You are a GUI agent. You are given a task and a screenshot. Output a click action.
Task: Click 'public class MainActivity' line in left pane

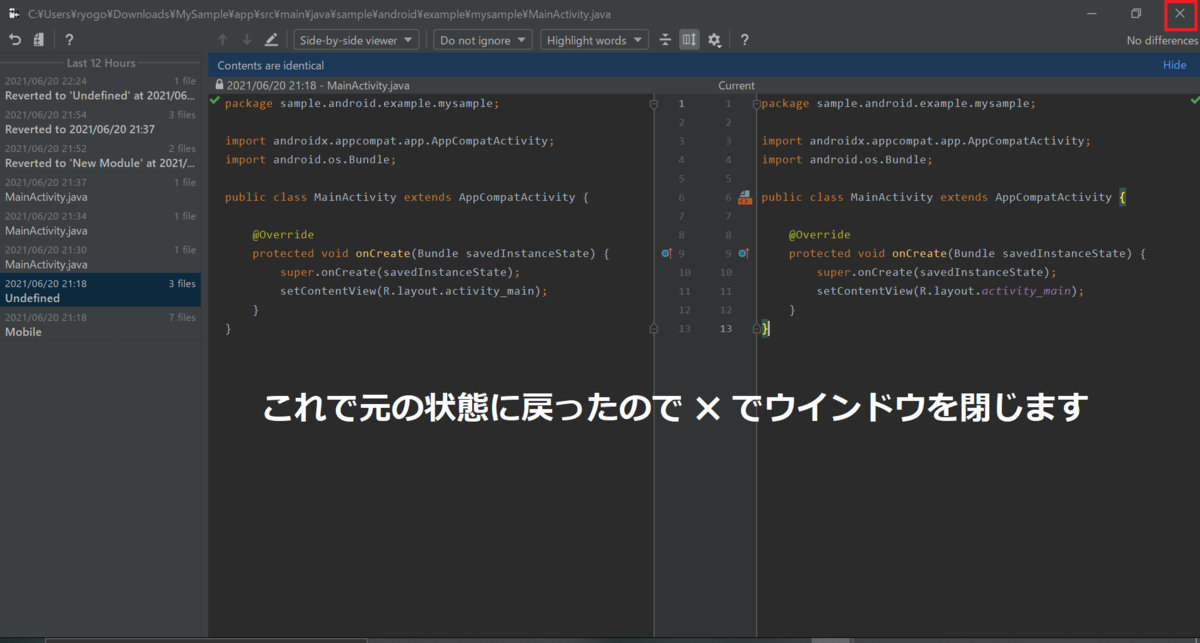coord(407,198)
